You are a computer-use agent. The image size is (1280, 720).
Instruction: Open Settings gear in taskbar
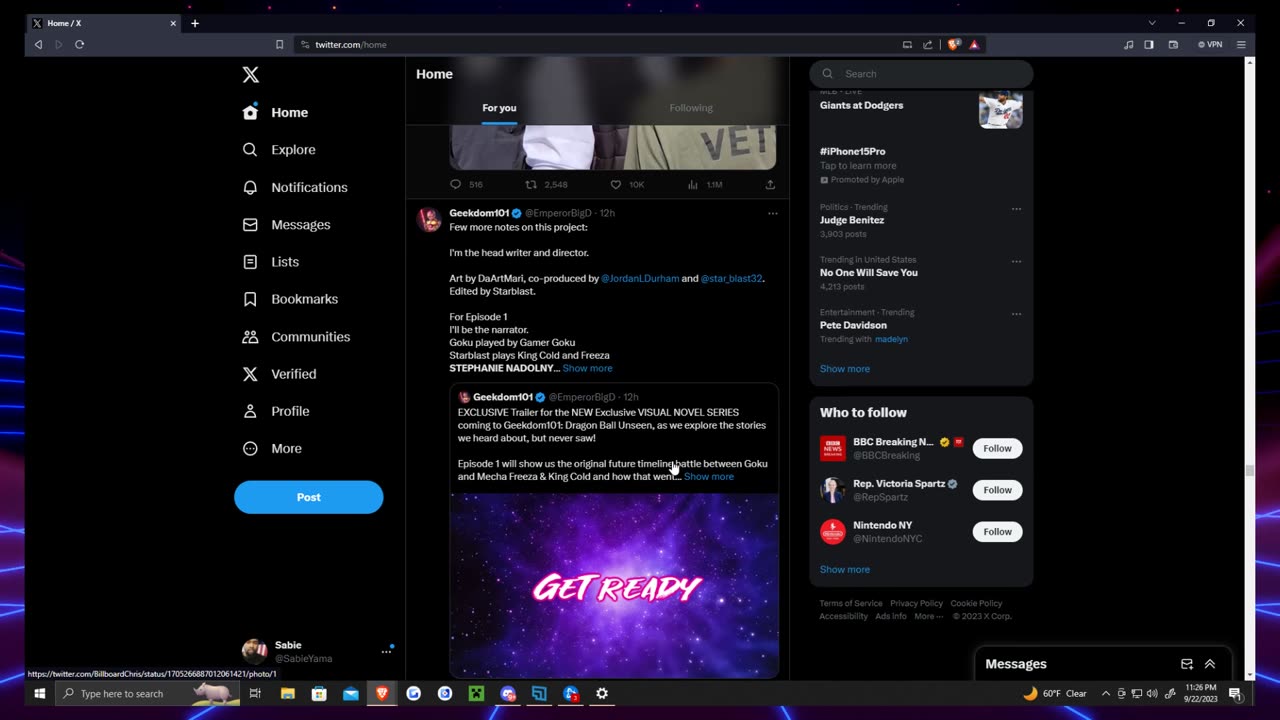pos(602,693)
